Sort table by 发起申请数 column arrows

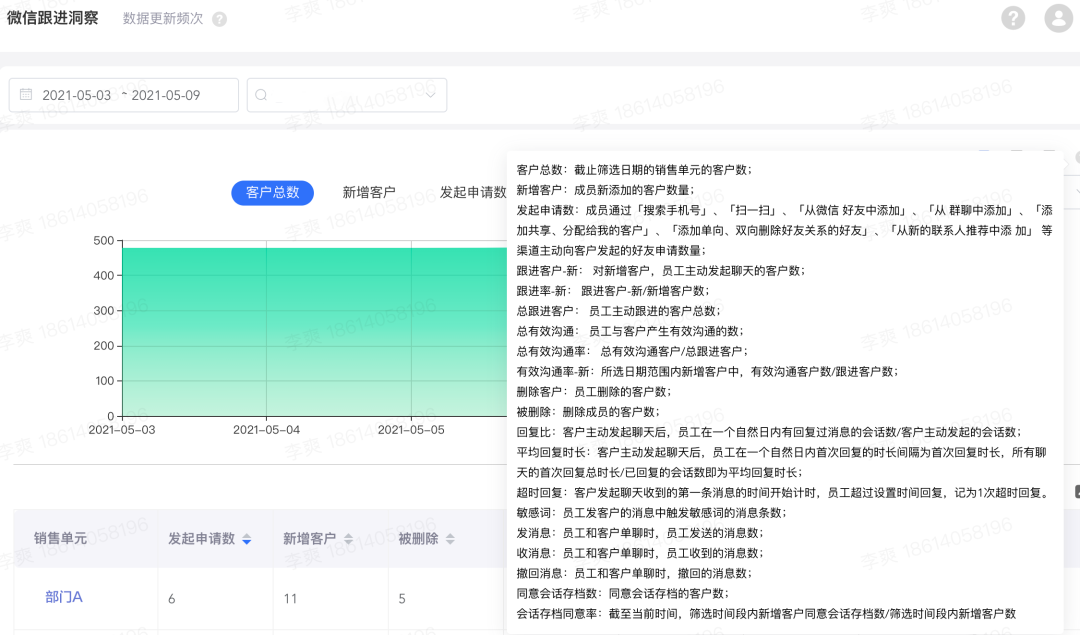coord(247,539)
